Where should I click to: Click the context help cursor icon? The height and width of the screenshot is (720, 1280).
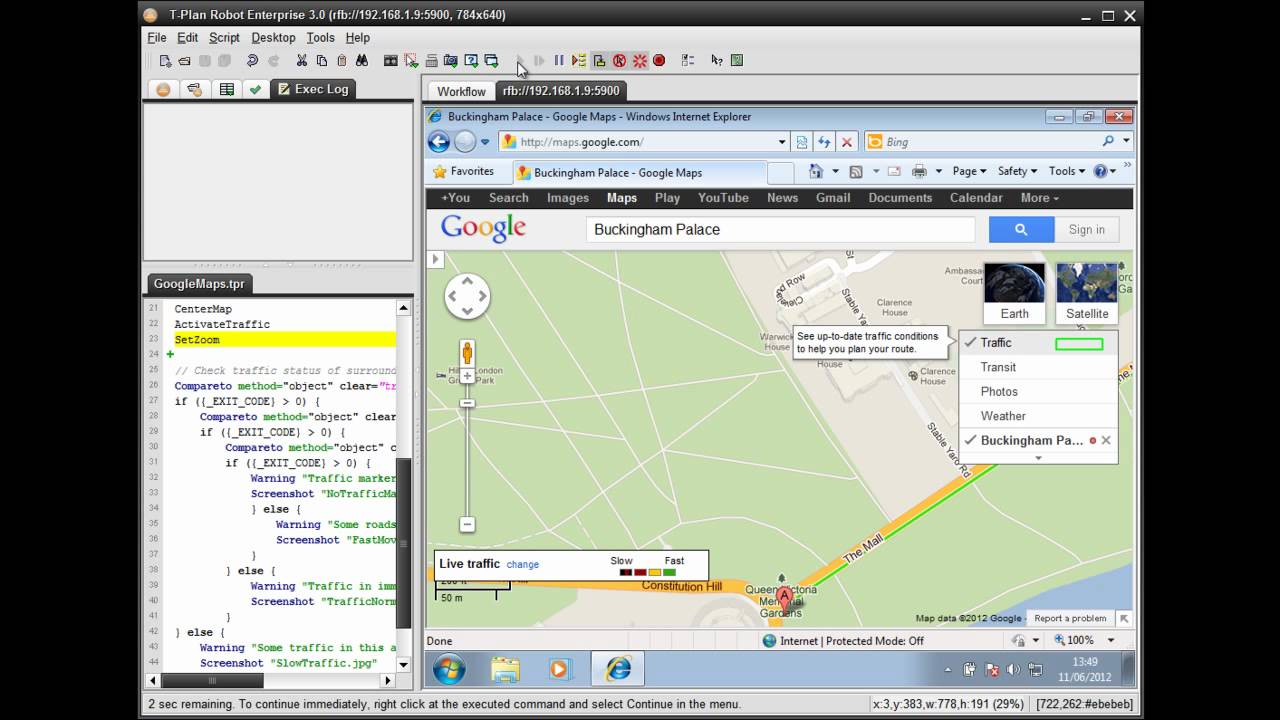click(x=716, y=61)
